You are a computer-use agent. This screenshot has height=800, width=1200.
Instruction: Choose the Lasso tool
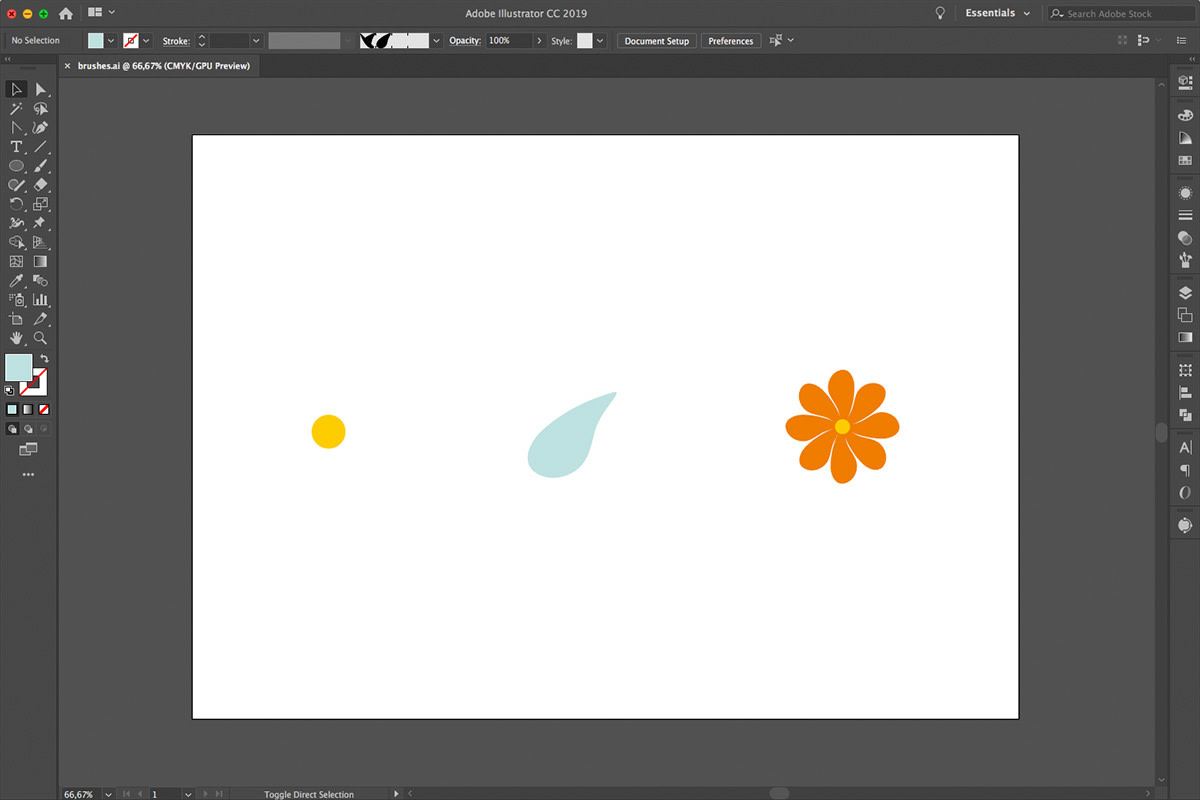pos(41,109)
